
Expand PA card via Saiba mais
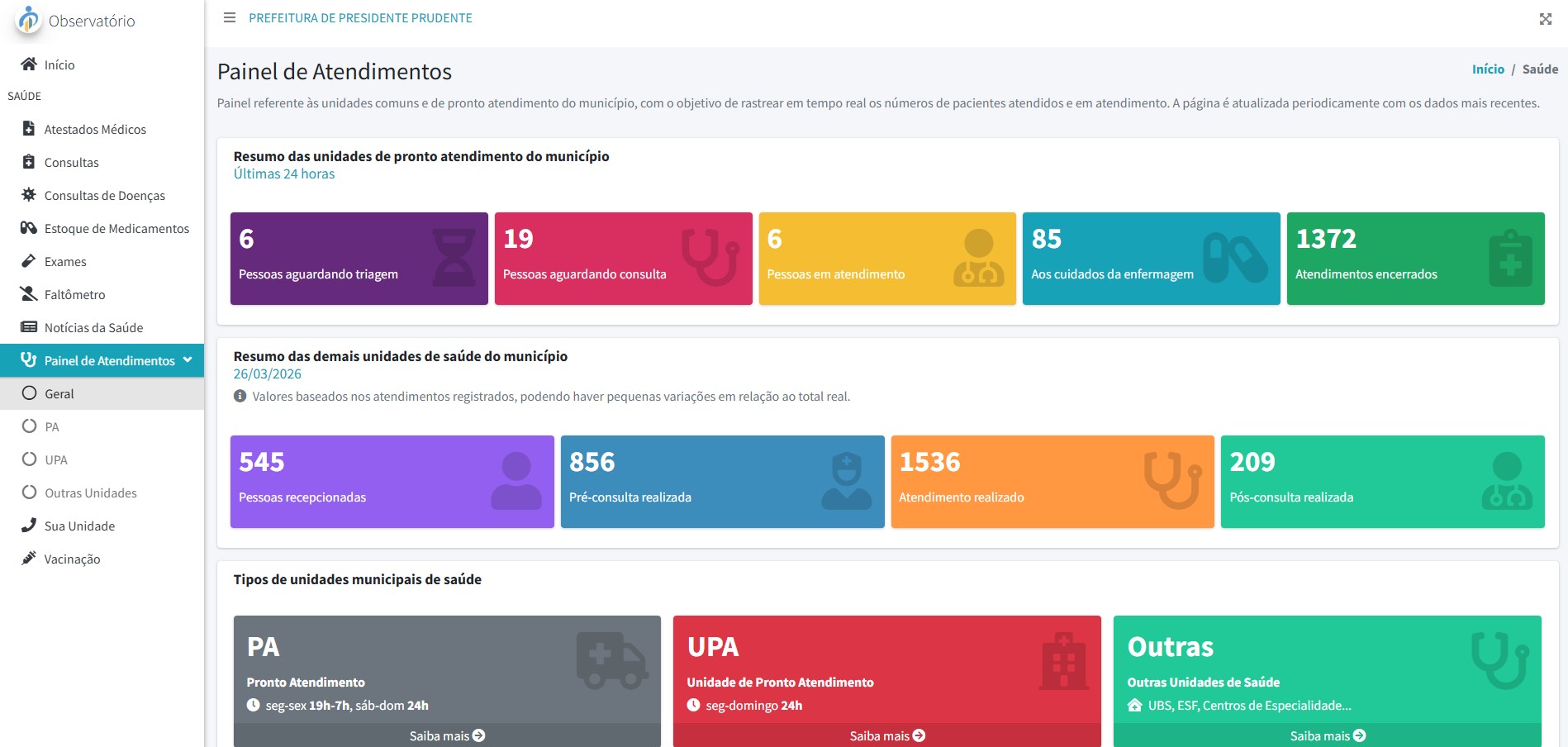click(x=447, y=735)
